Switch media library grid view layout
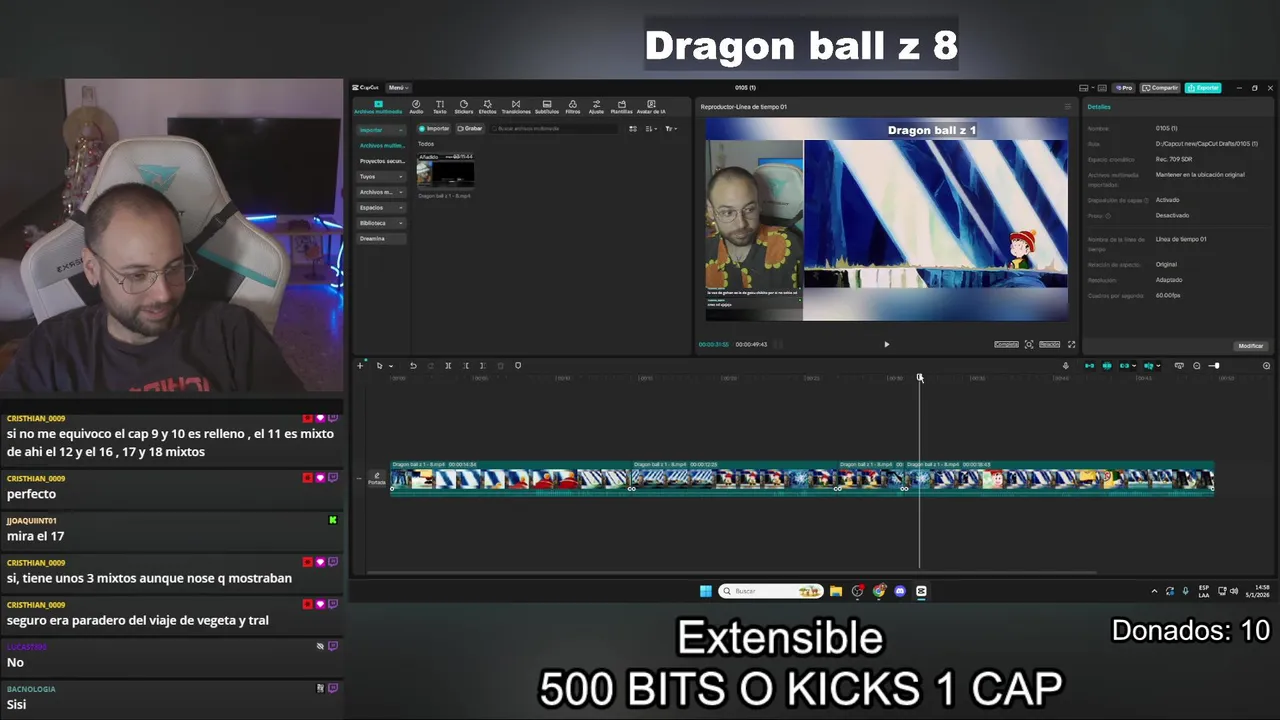The image size is (1280, 720). pos(633,128)
